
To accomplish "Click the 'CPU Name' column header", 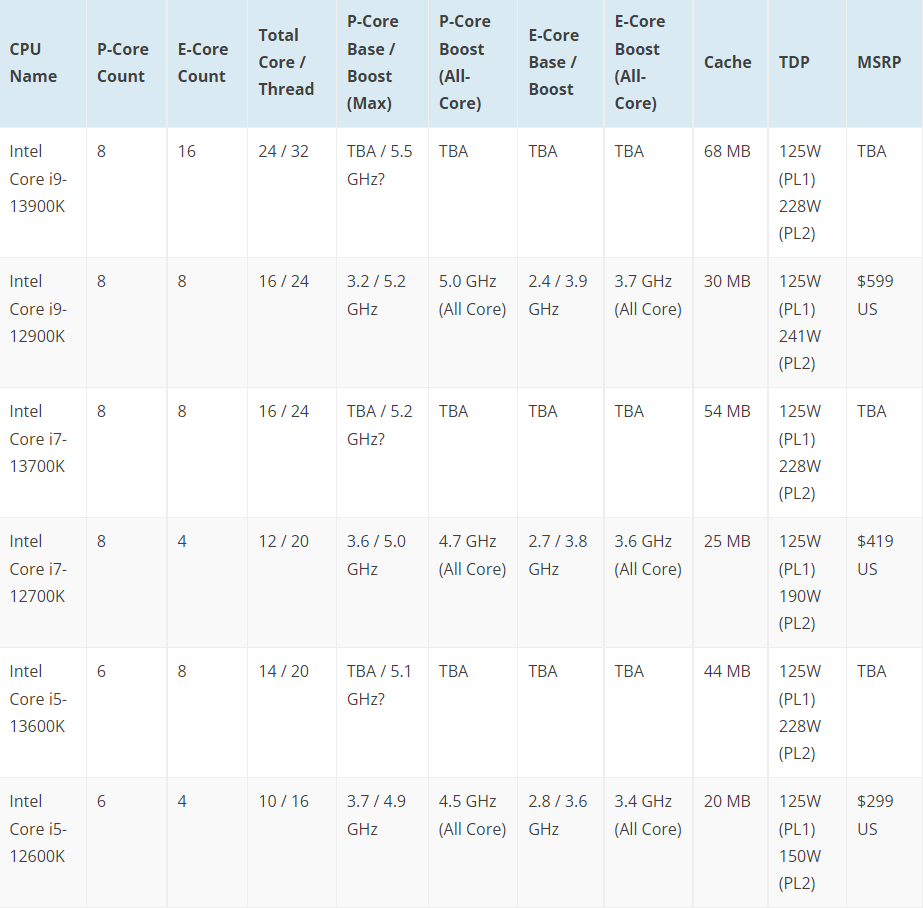I will click(x=34, y=62).
